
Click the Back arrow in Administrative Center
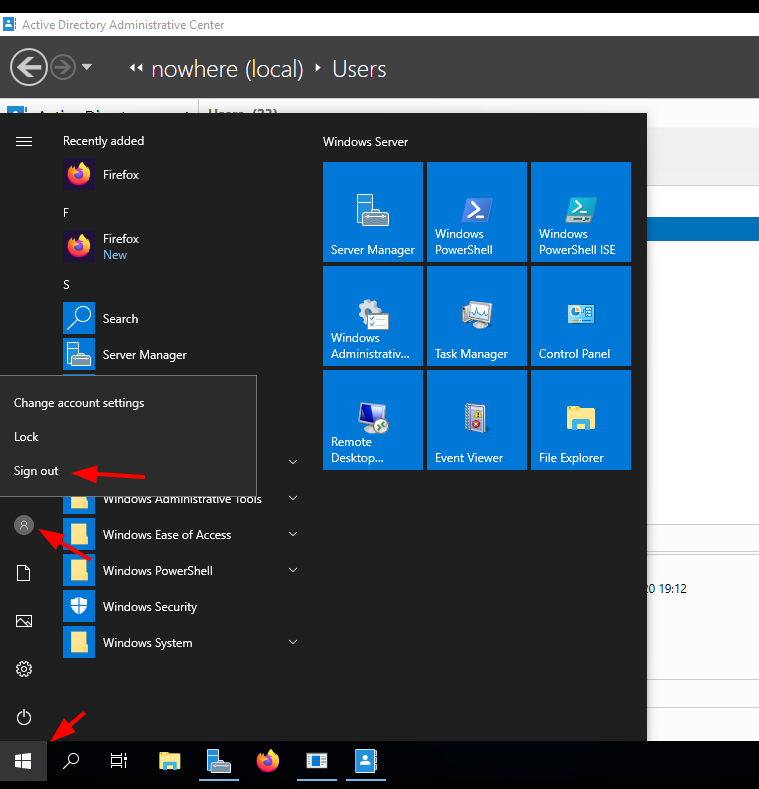coord(29,67)
